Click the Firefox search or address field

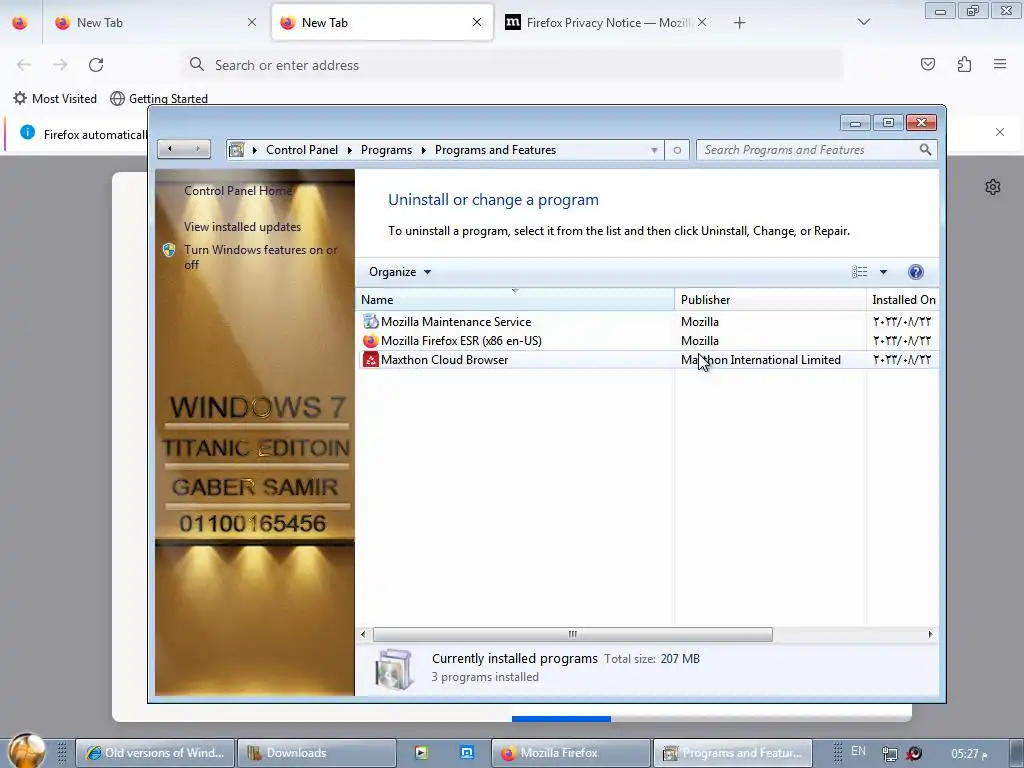[512, 65]
